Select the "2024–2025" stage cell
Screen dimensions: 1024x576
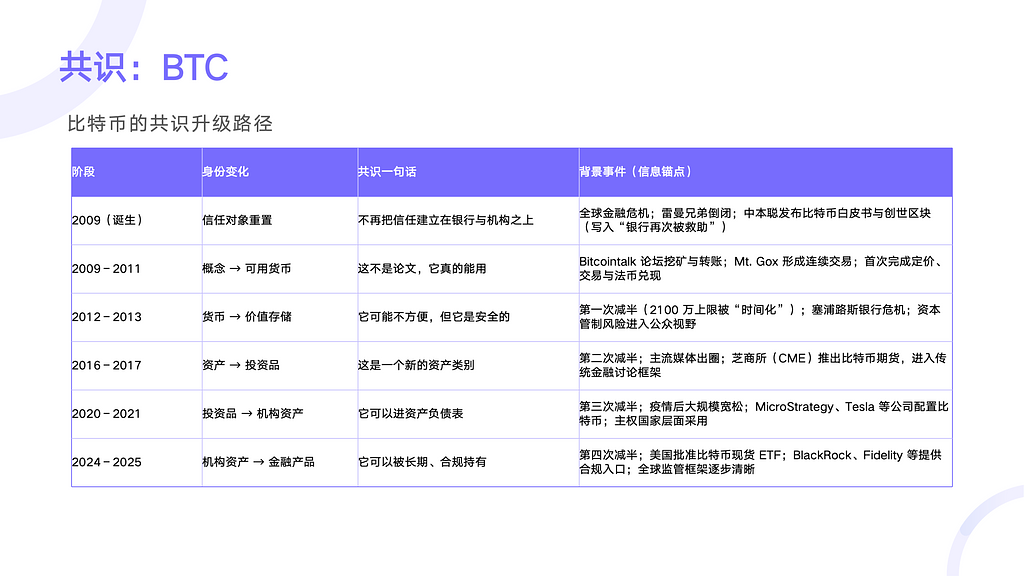click(106, 462)
